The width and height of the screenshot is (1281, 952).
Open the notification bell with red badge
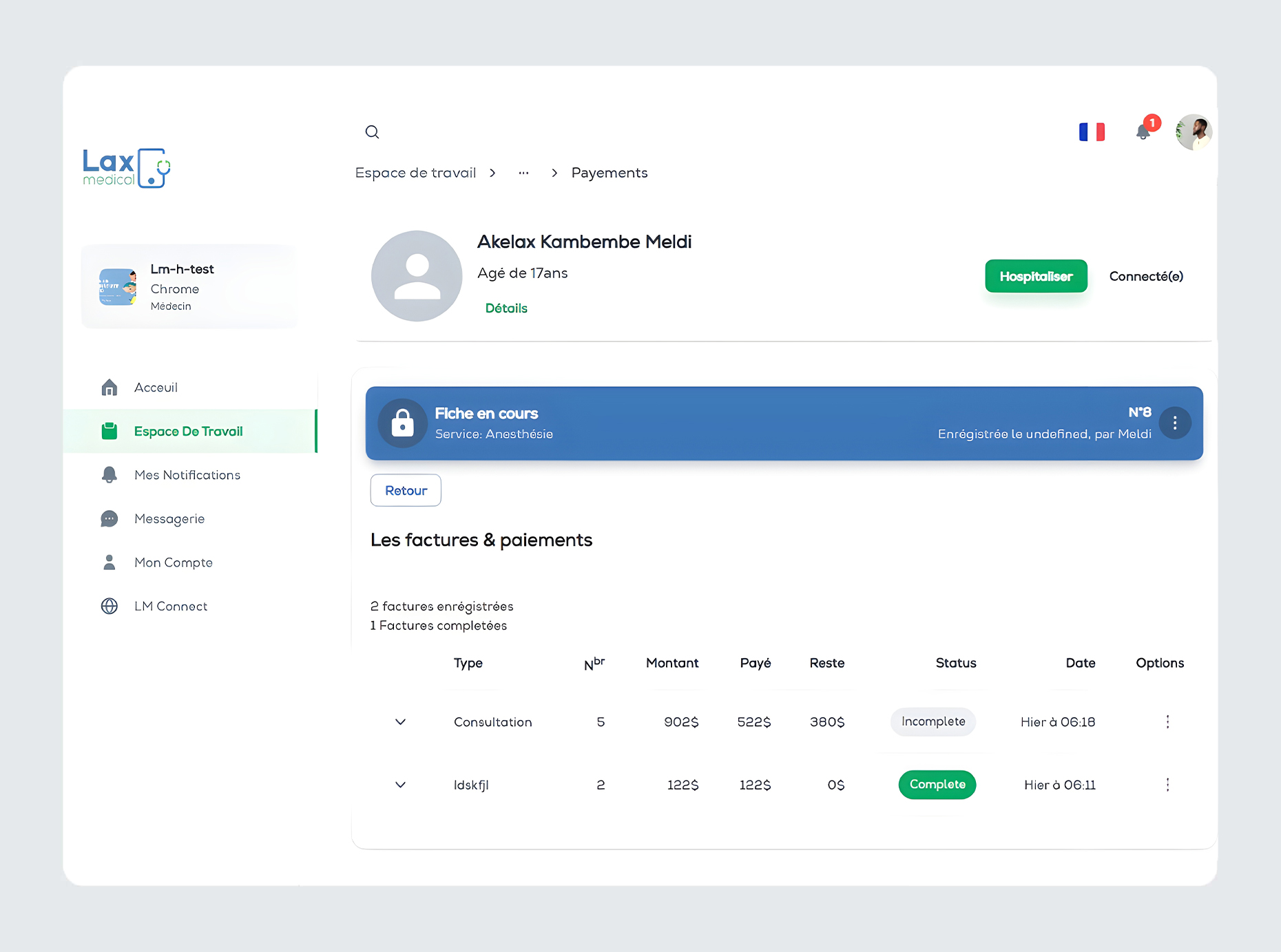tap(1144, 131)
